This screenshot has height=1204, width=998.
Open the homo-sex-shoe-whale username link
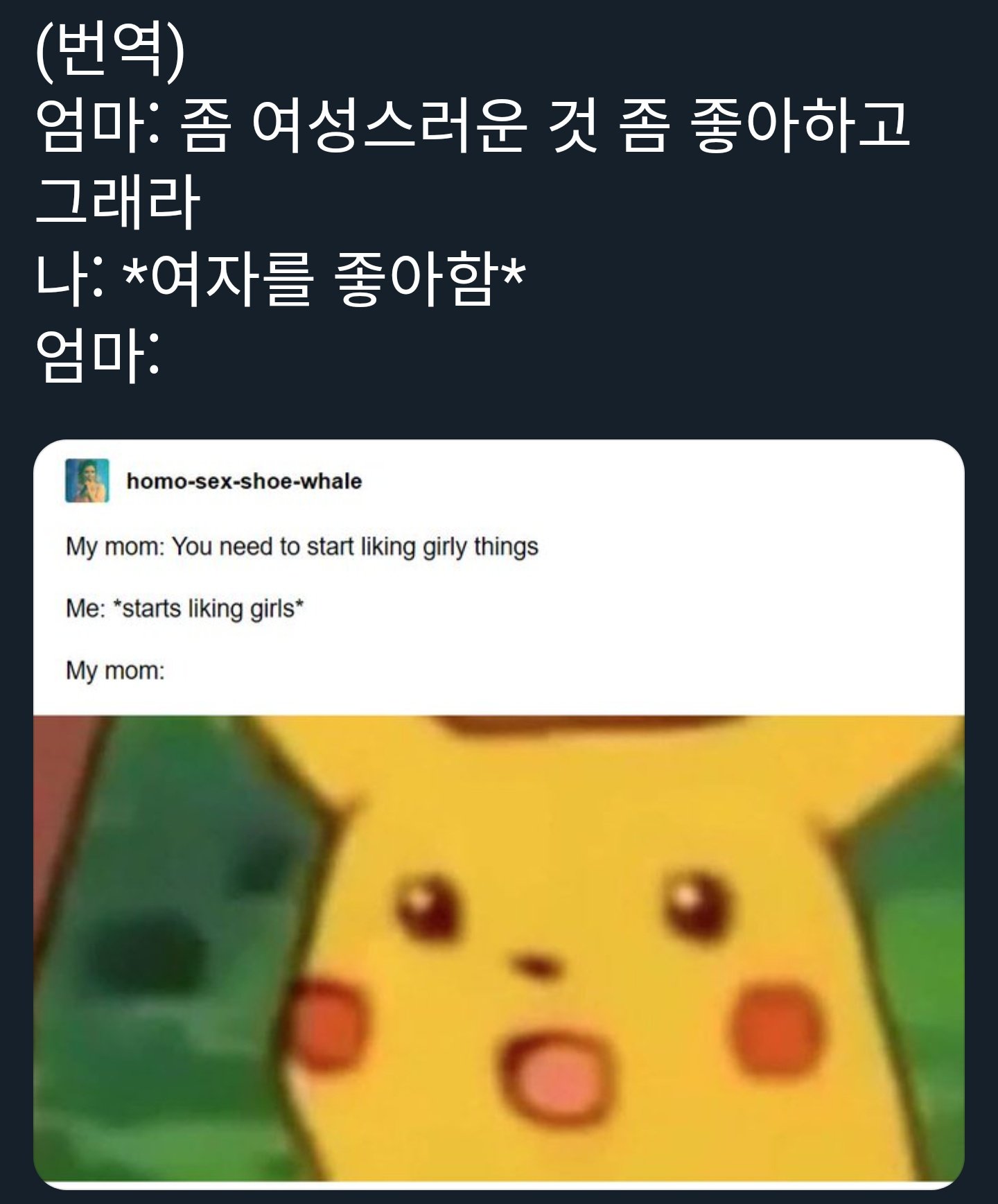(x=244, y=481)
